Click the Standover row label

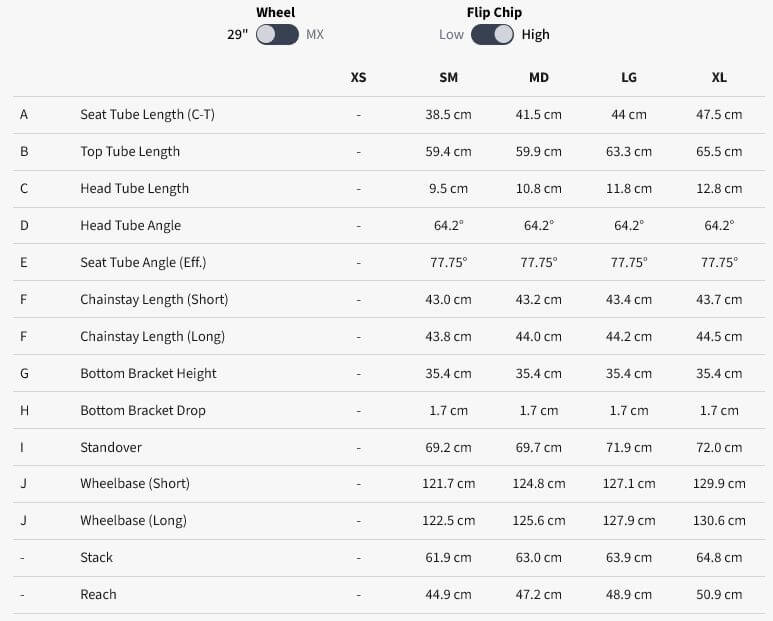click(x=111, y=448)
